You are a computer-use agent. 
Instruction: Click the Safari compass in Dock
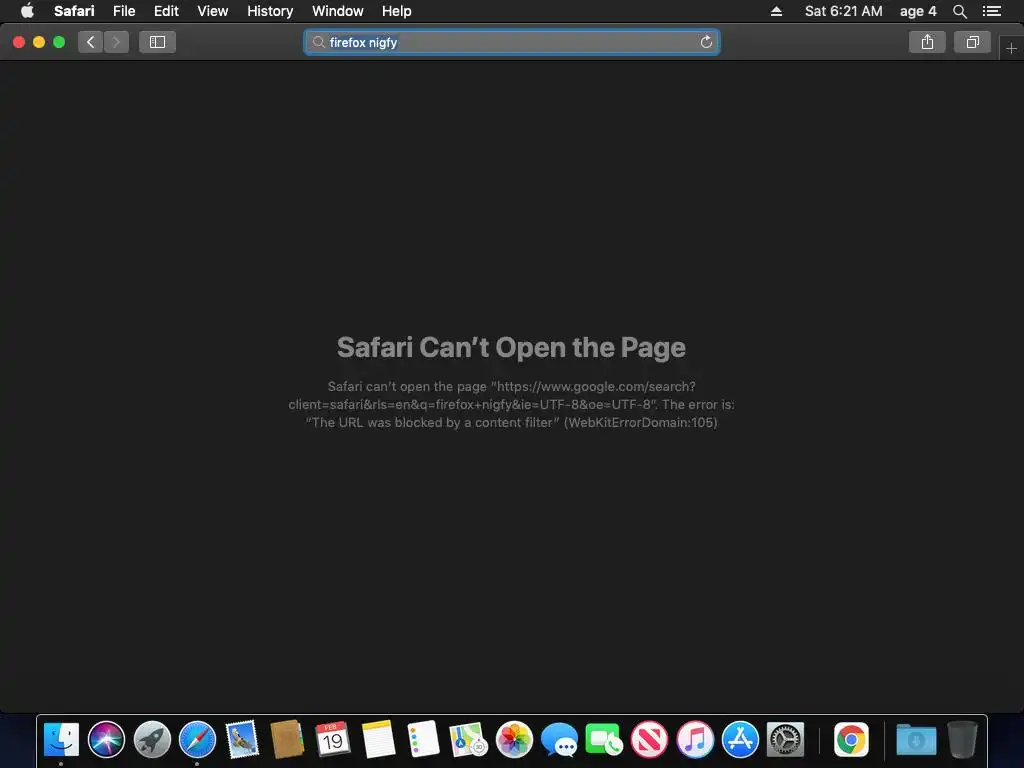[197, 739]
